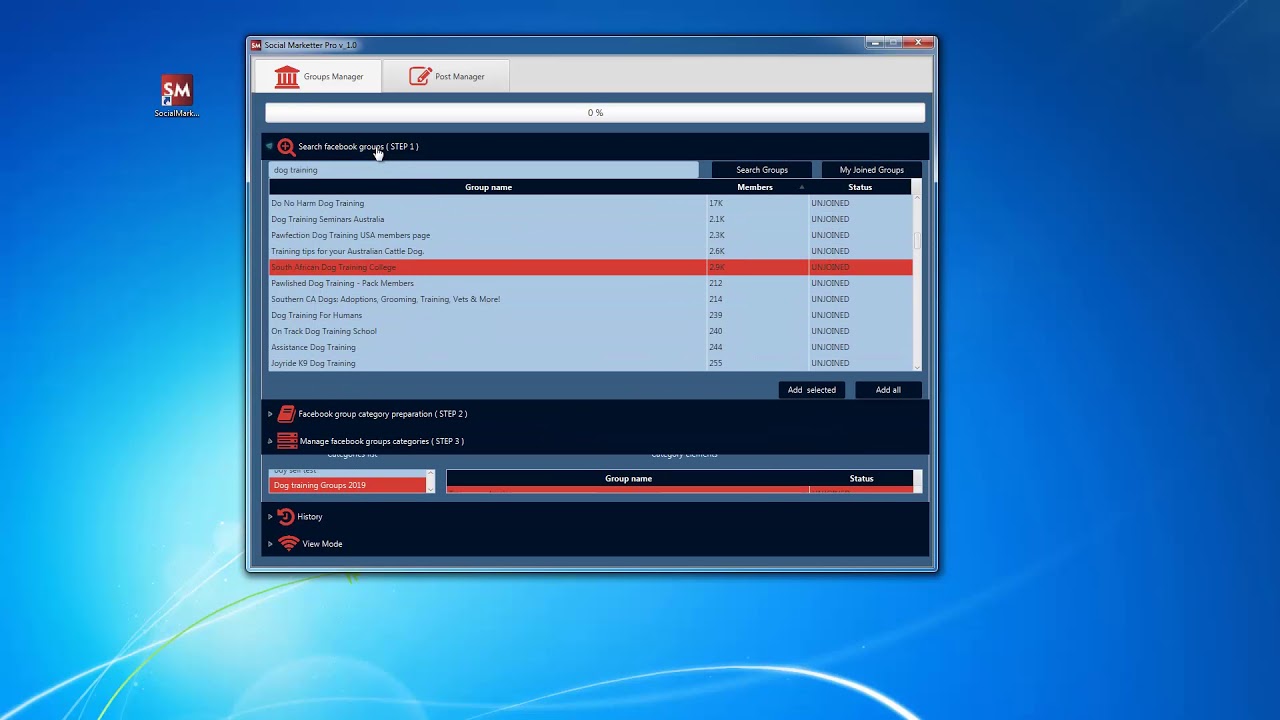This screenshot has height=720, width=1280.
Task: Select the Southern CA Dogs group row
Action: pyautogui.click(x=591, y=299)
